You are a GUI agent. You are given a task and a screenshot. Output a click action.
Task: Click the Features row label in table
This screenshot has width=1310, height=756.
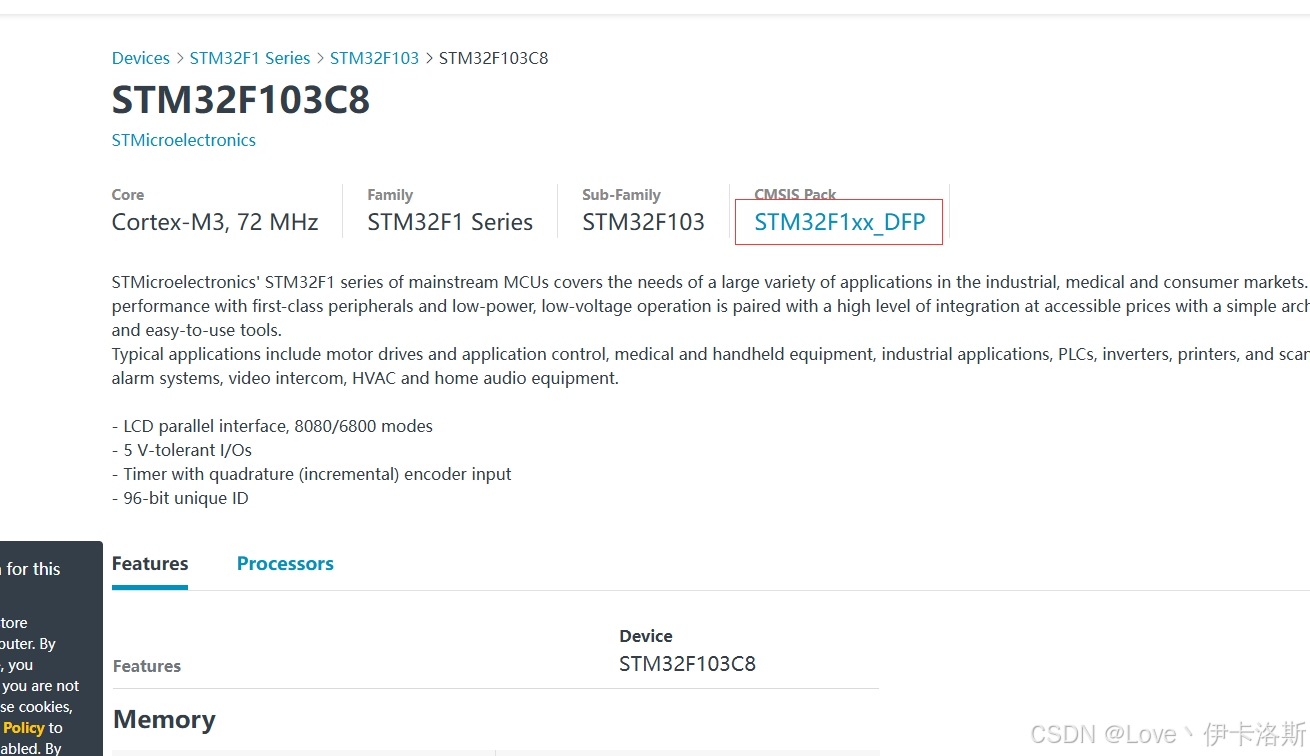[x=147, y=666]
